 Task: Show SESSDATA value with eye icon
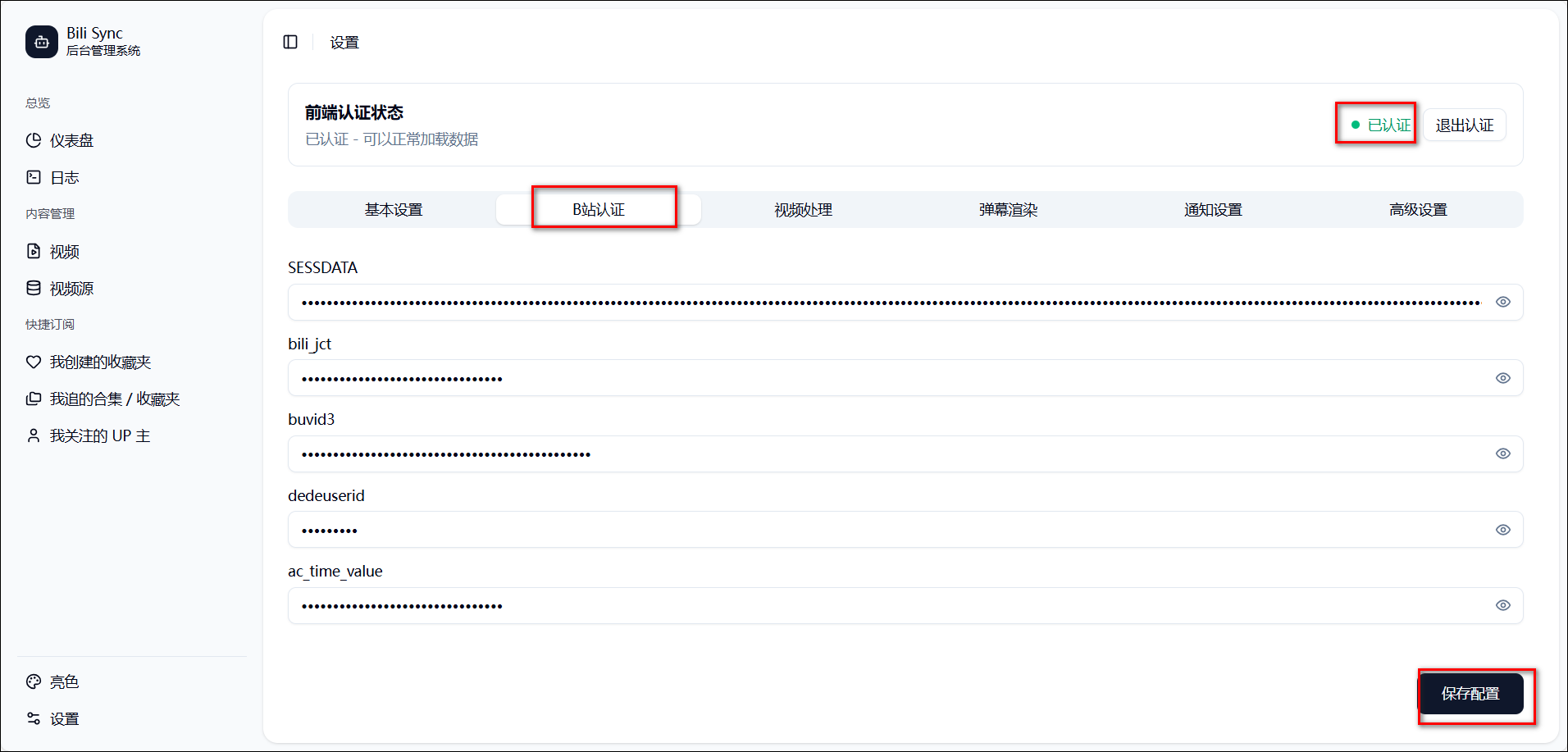click(x=1502, y=302)
